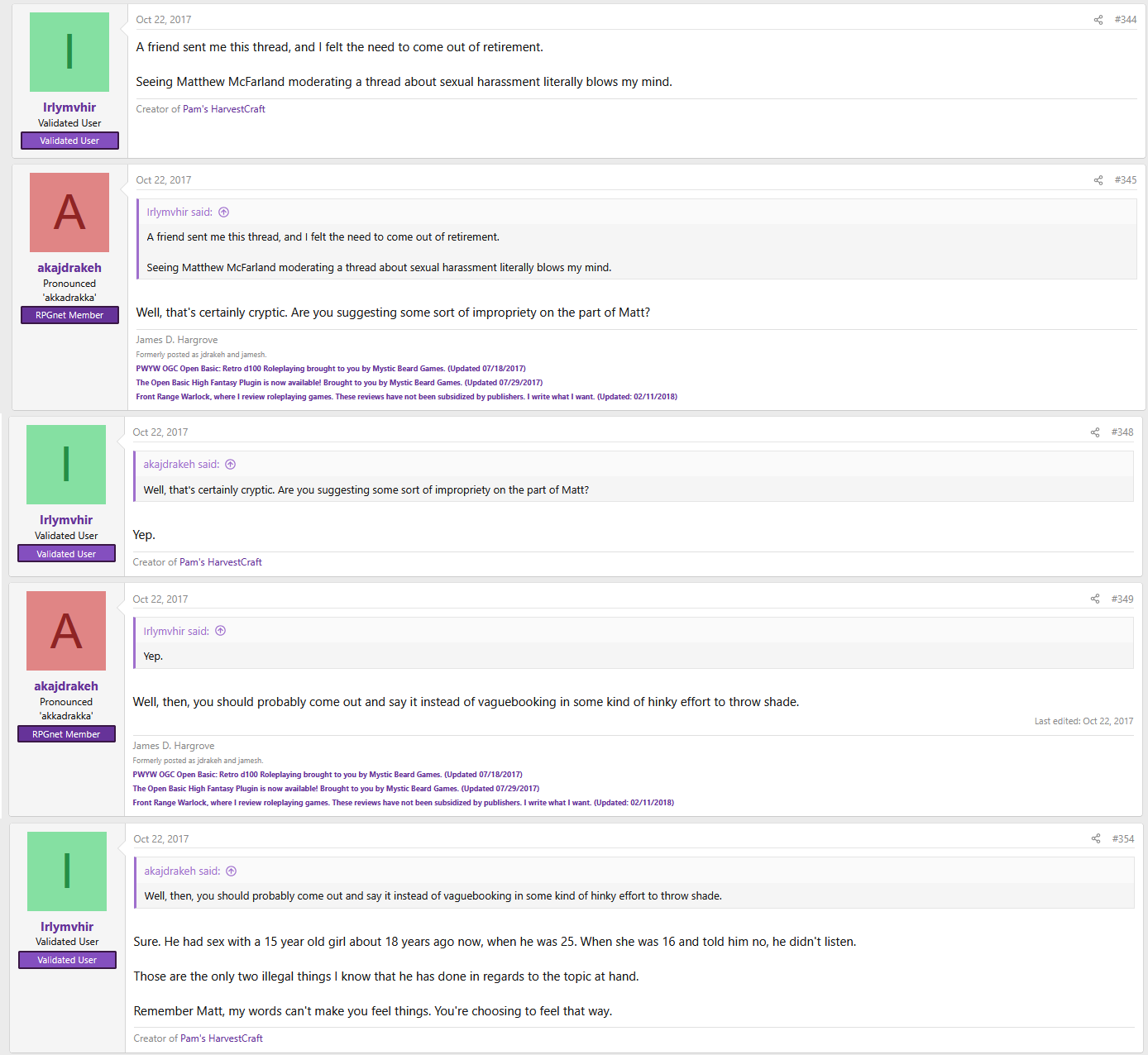Click Irlymvhir avatar on post #348

[66, 465]
